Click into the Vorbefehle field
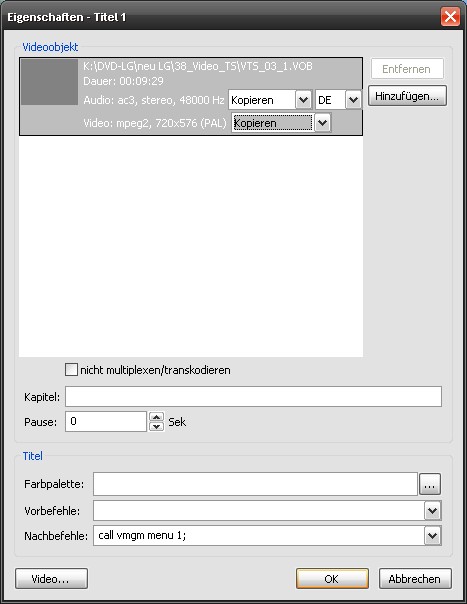This screenshot has width=467, height=604. tap(259, 511)
